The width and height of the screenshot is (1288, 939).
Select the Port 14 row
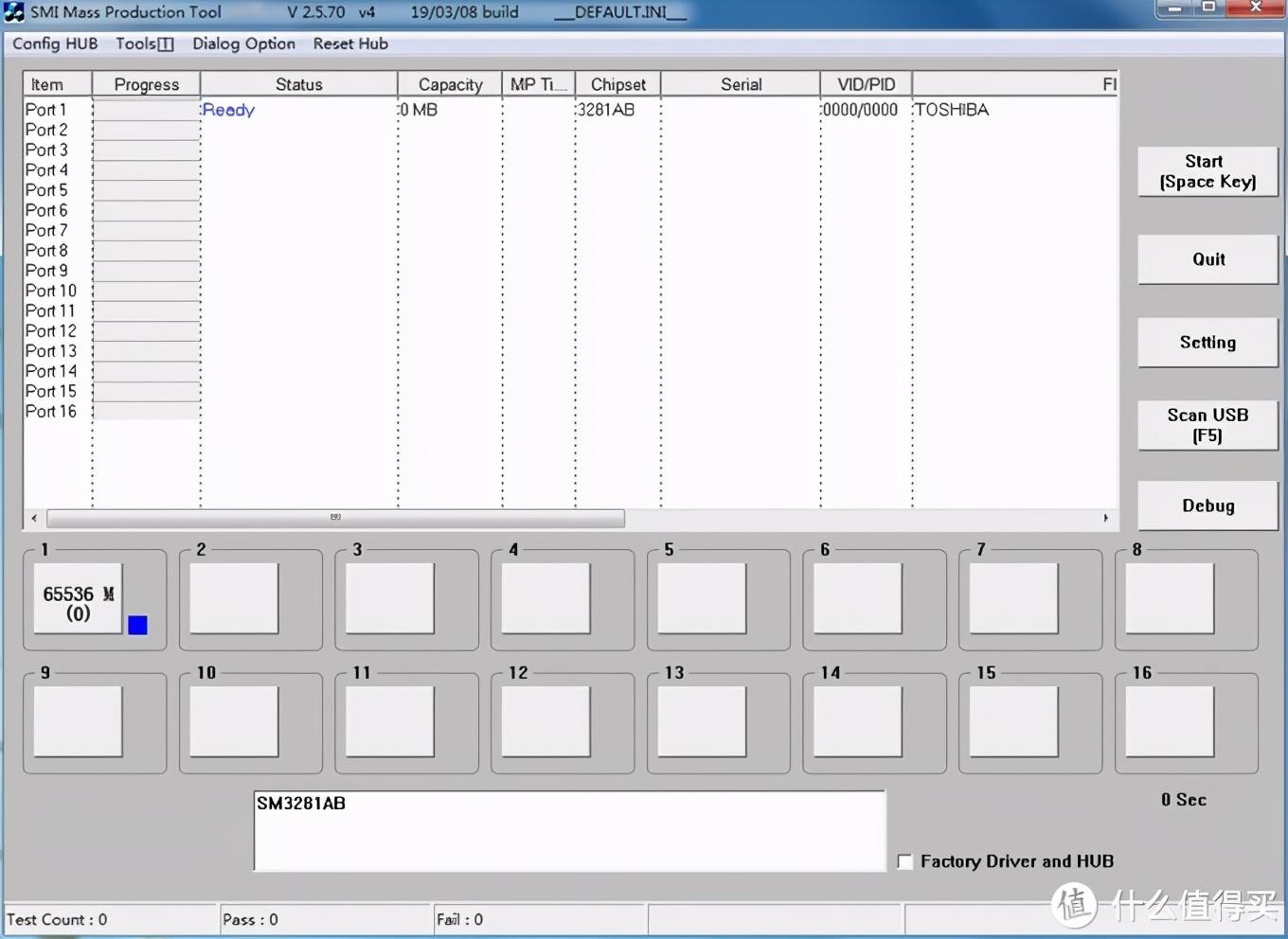51,371
